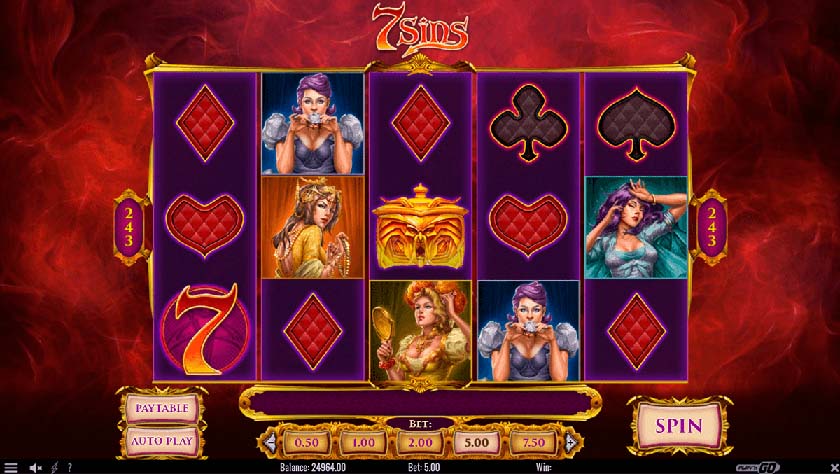Click the golden Pandora box symbol
This screenshot has height=474, width=840.
(x=421, y=227)
